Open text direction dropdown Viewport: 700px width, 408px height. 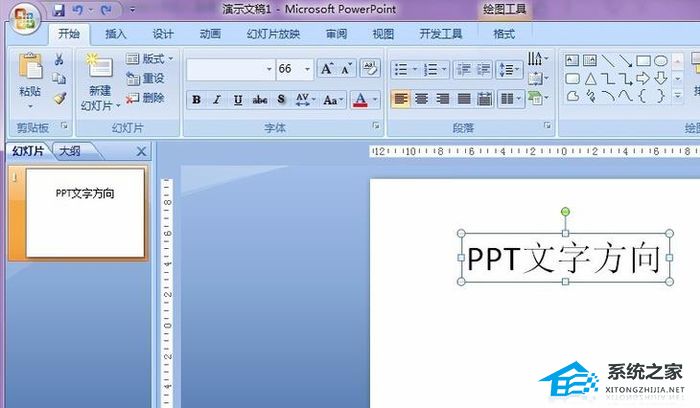tap(538, 58)
